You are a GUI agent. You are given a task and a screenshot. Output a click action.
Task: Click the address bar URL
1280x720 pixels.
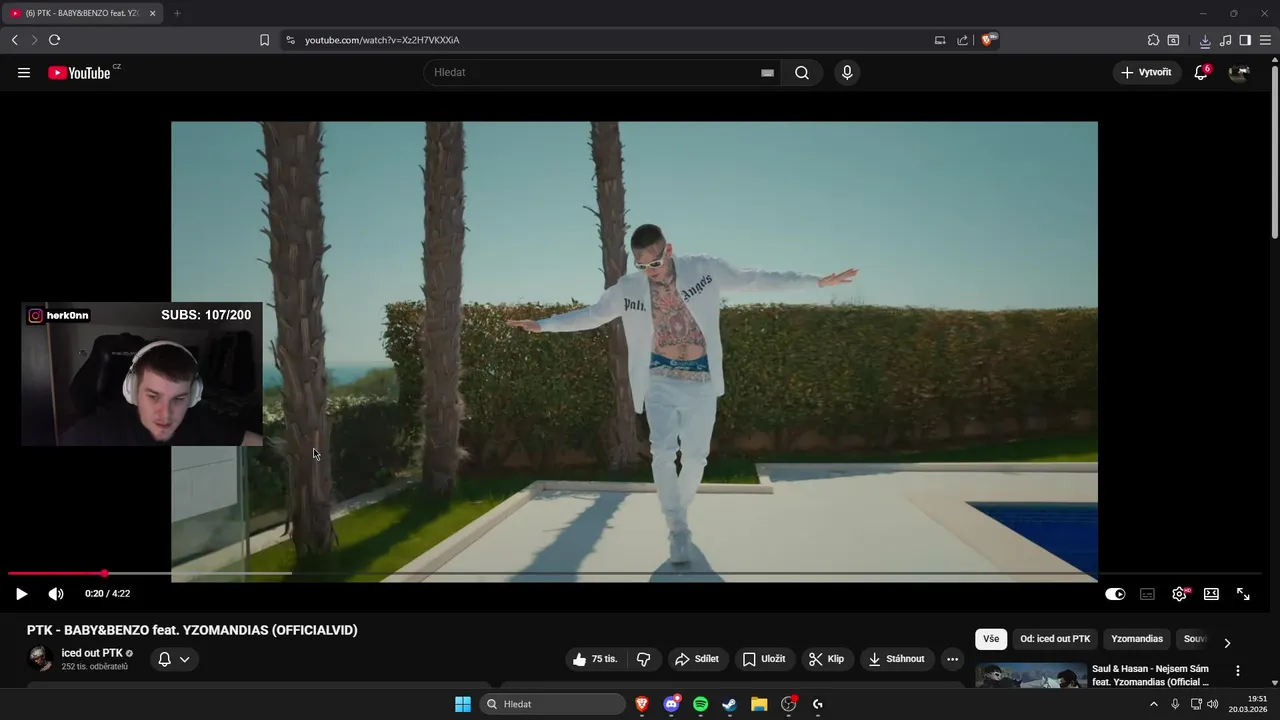click(382, 40)
